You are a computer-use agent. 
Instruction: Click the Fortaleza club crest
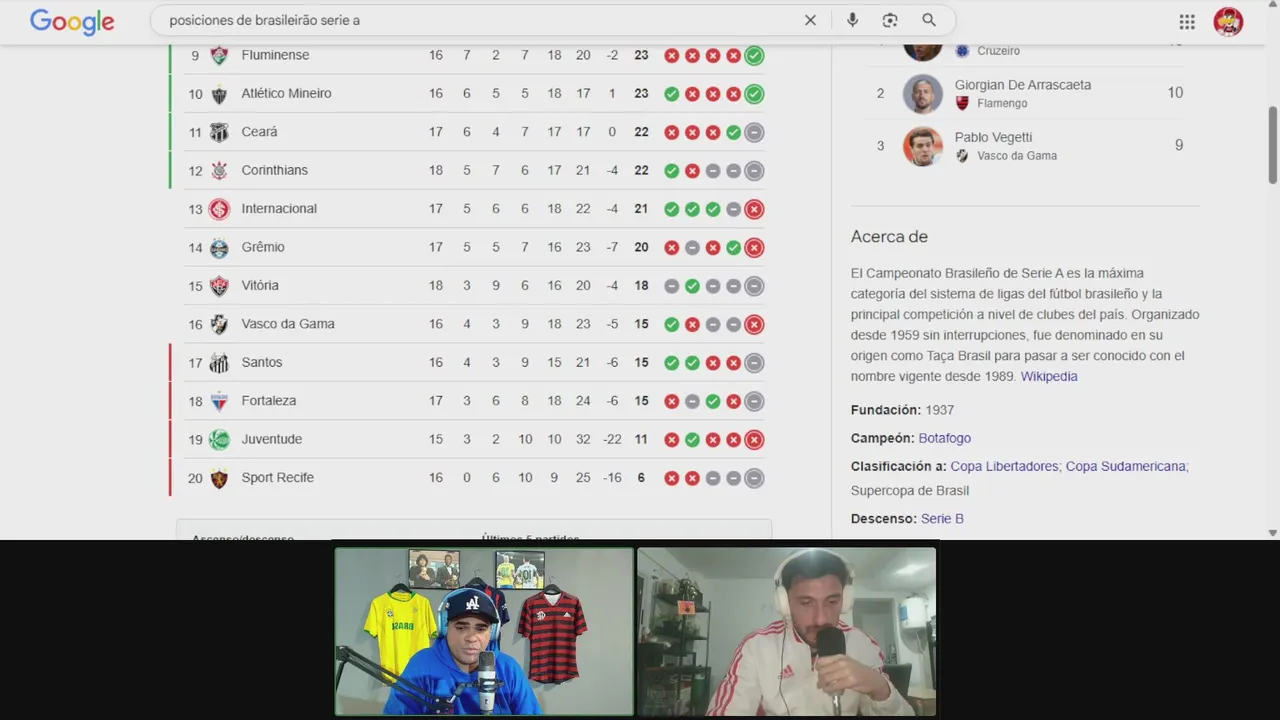[x=219, y=401]
